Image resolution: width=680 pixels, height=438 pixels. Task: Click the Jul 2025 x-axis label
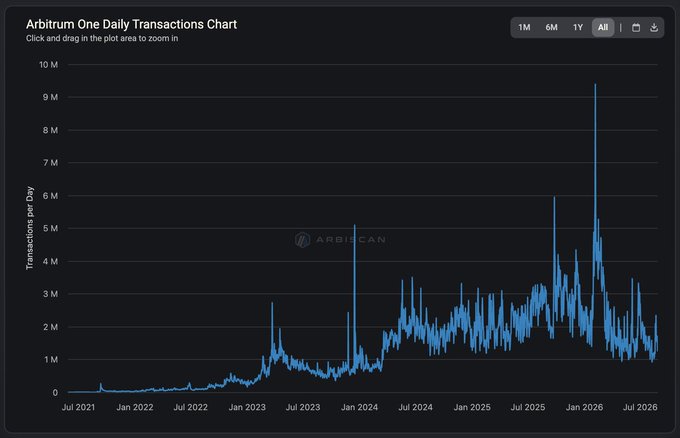click(528, 407)
